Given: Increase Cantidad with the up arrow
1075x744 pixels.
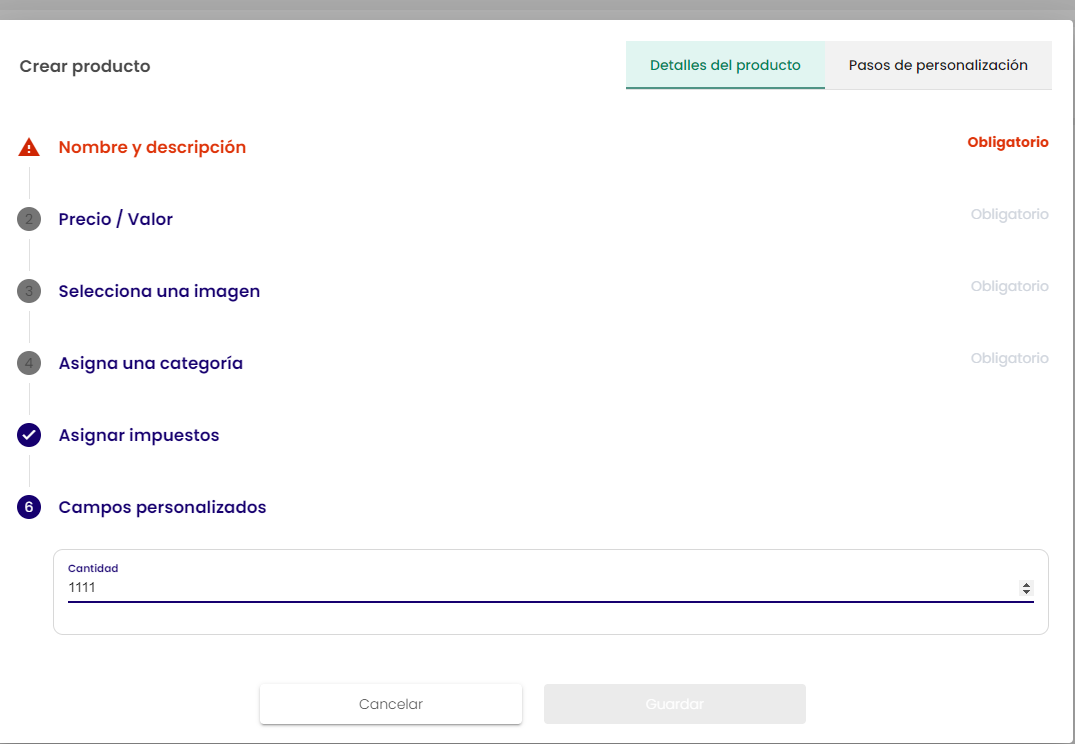Looking at the screenshot, I should pos(1026,584).
